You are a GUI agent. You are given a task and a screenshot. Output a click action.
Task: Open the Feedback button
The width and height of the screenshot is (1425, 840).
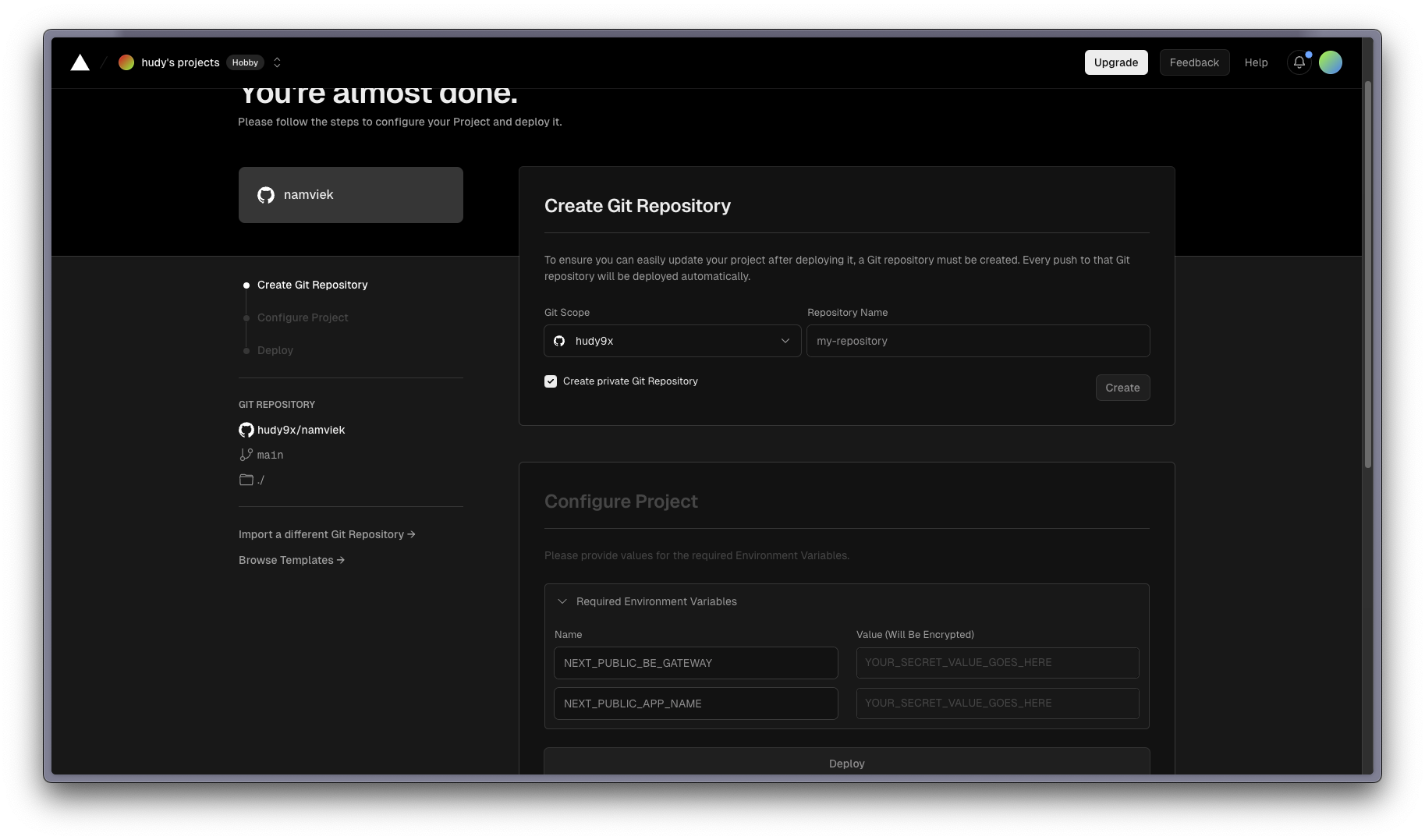tap(1194, 62)
